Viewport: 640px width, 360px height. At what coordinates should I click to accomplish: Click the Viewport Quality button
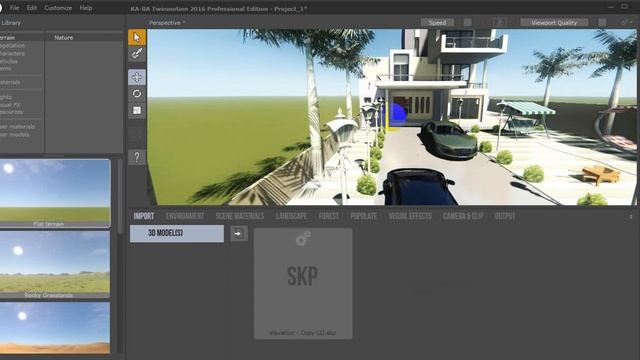click(554, 22)
